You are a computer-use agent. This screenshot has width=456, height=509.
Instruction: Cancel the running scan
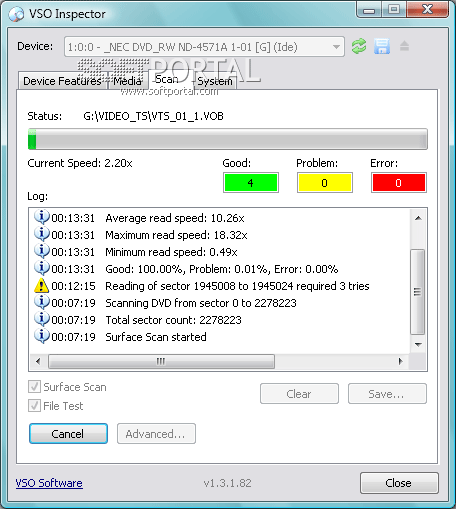pos(68,434)
